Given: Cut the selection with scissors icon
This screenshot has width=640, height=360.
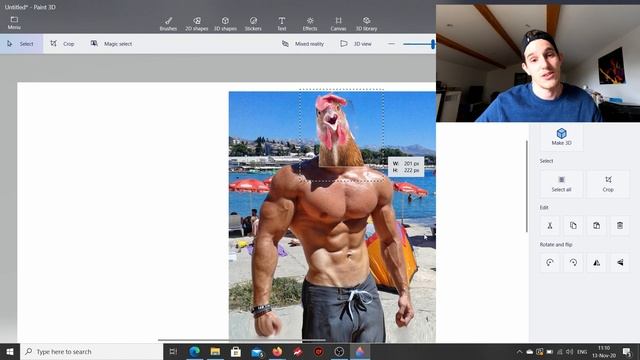Looking at the screenshot, I should click(x=550, y=225).
